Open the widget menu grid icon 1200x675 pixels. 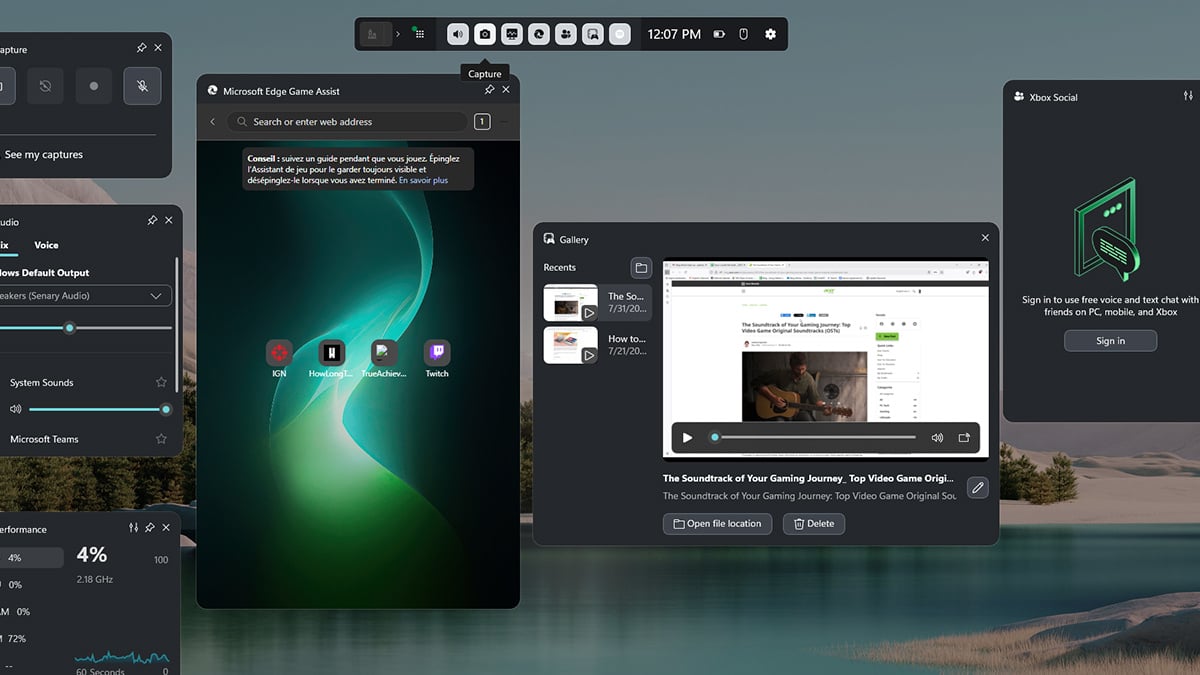pyautogui.click(x=420, y=34)
